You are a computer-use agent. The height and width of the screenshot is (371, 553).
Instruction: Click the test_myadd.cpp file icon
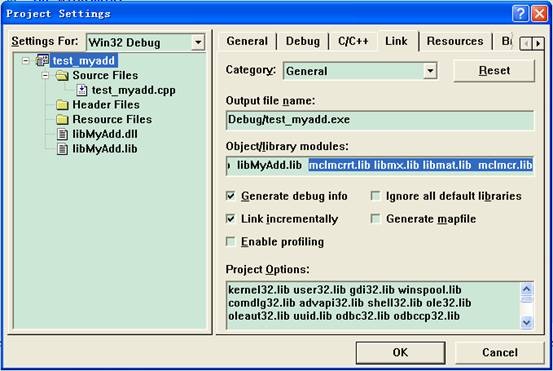[82, 90]
